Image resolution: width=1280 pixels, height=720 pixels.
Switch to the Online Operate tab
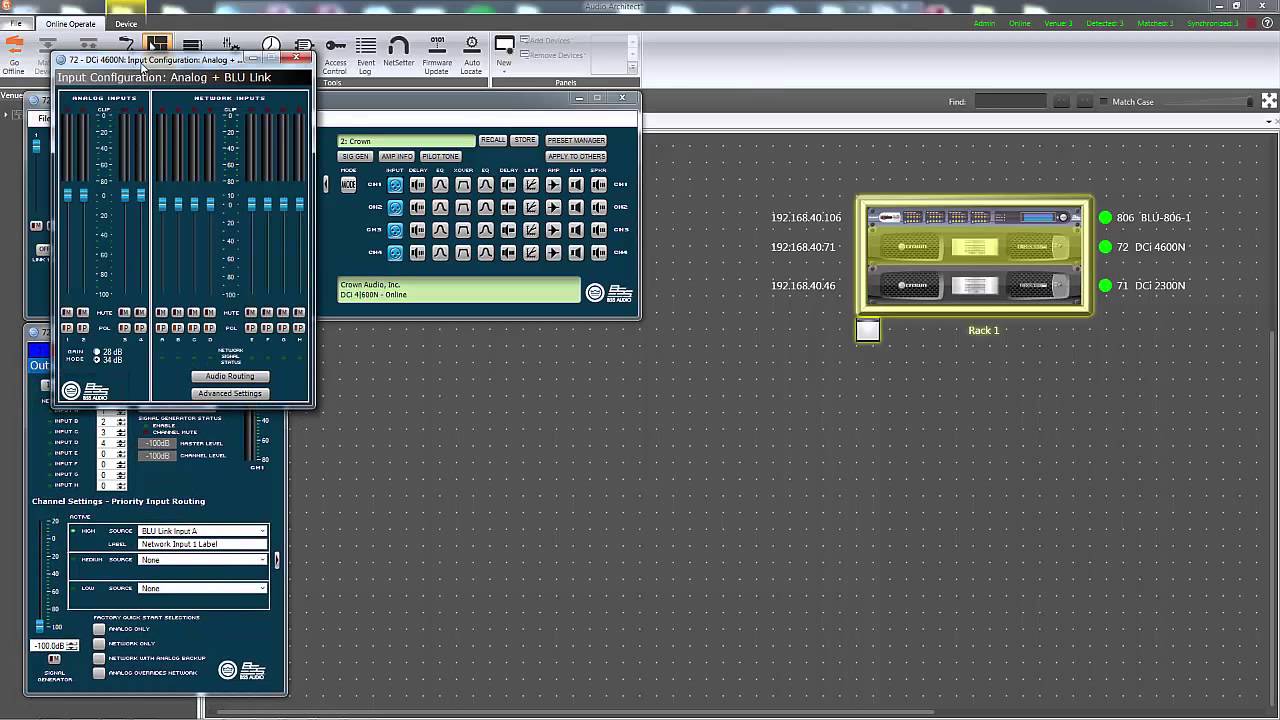tap(71, 23)
